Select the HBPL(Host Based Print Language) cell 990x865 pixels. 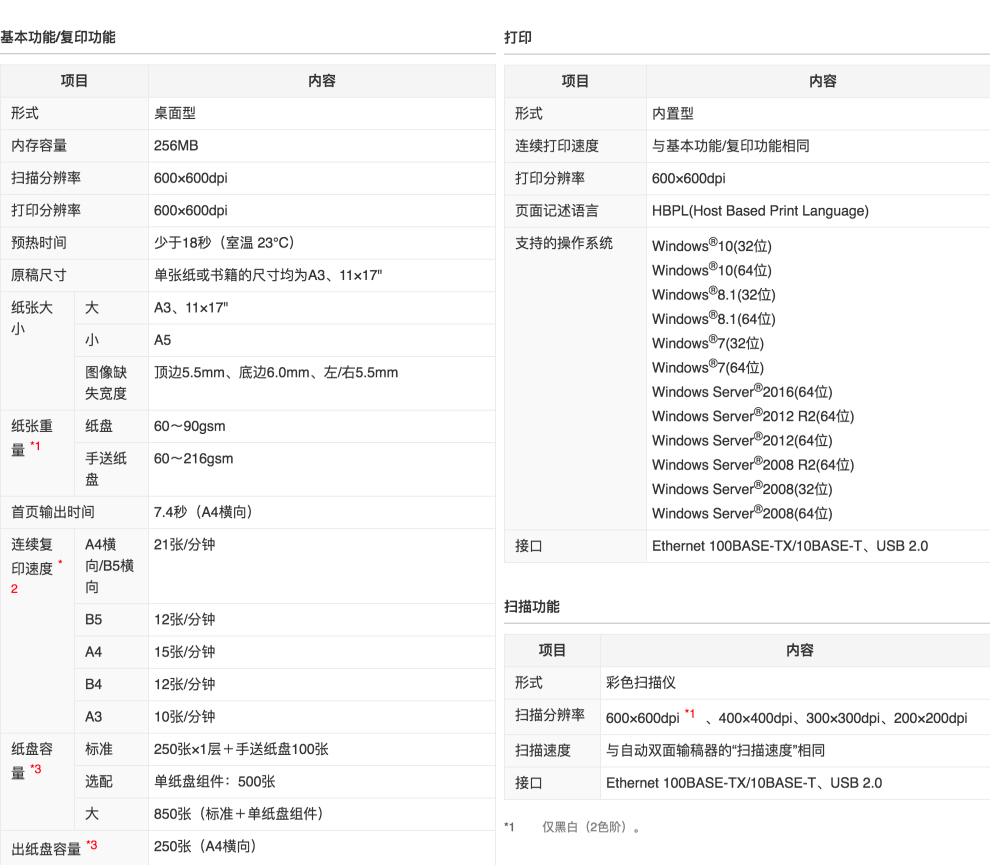(760, 211)
